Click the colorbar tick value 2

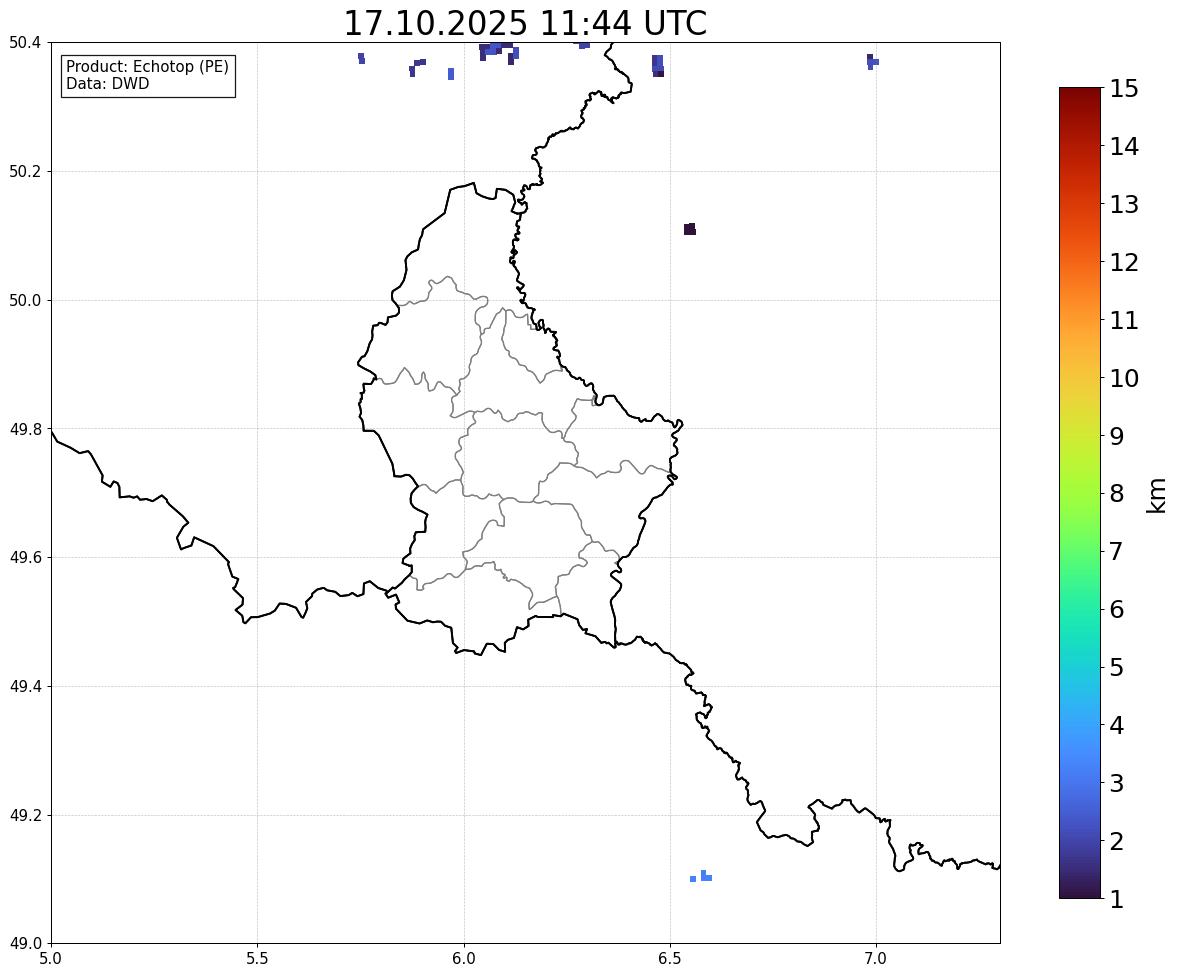1117,841
